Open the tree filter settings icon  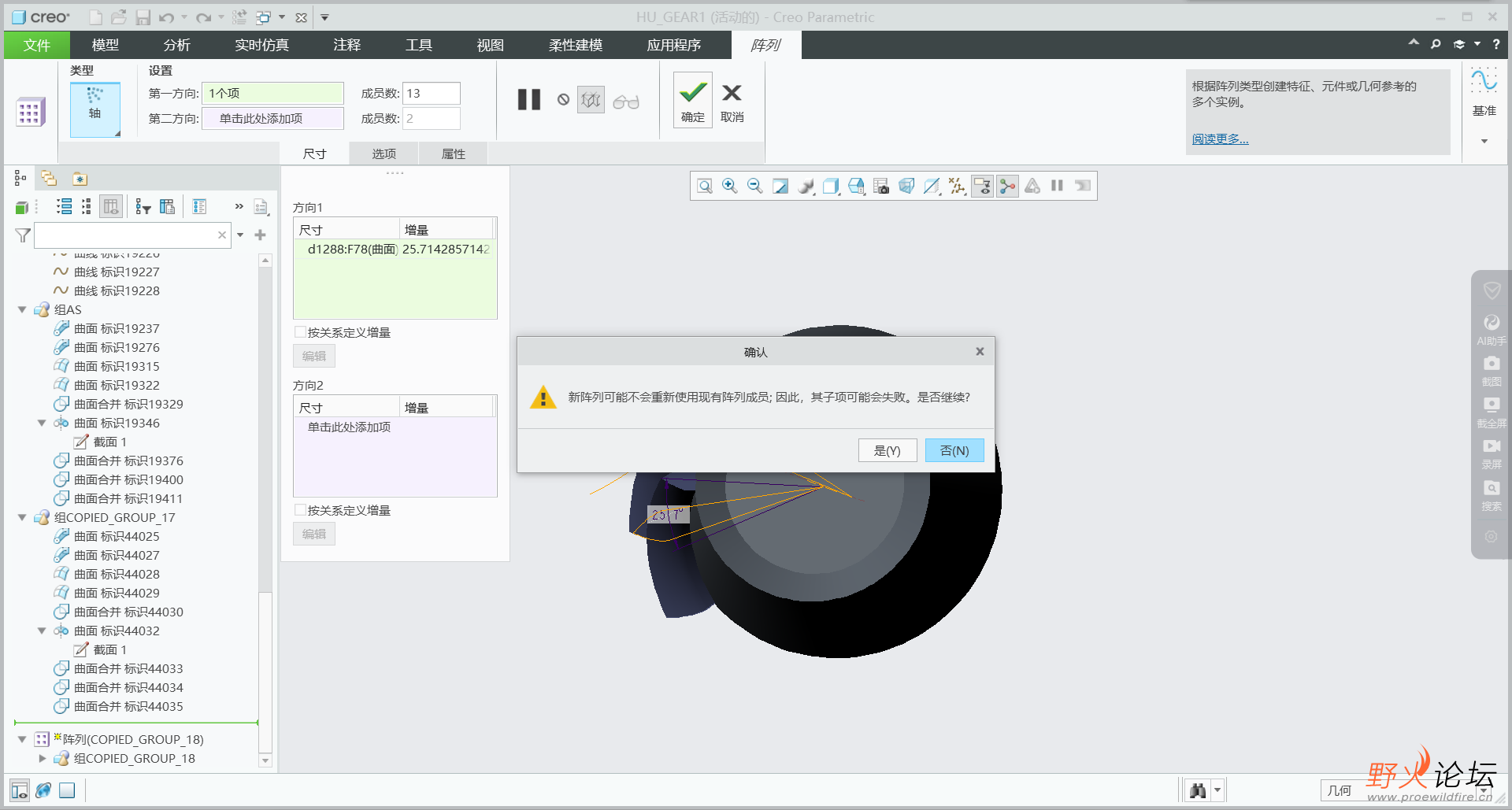tap(143, 207)
